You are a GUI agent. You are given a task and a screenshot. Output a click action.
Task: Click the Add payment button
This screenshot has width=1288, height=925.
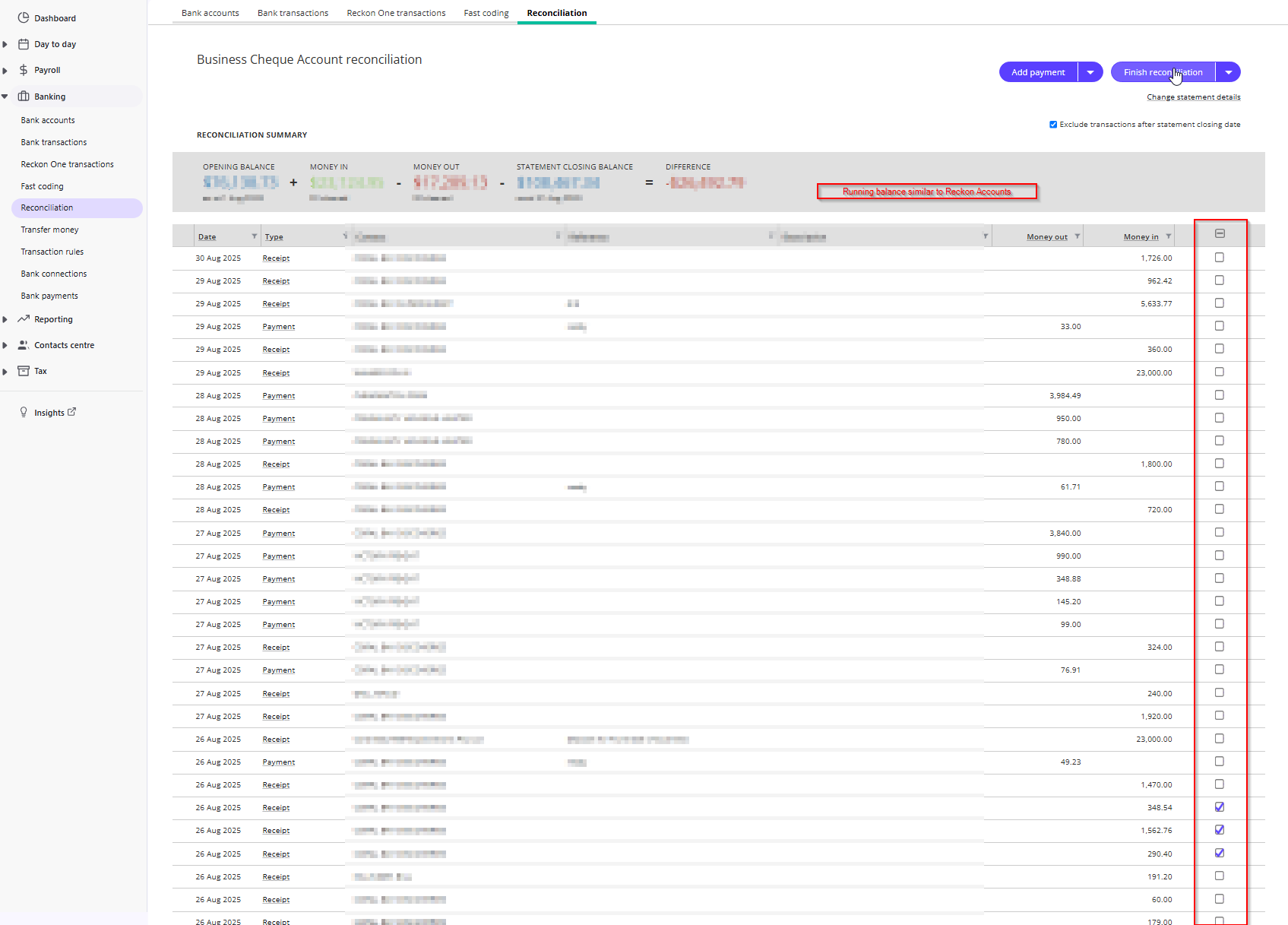click(x=1038, y=72)
